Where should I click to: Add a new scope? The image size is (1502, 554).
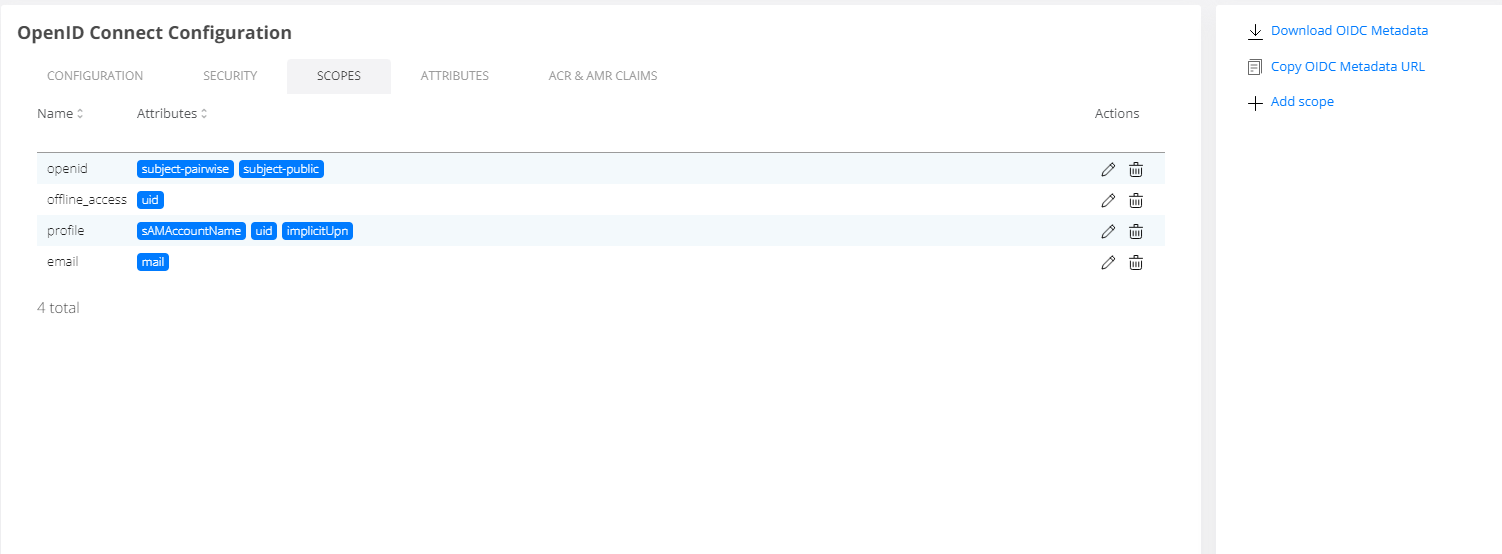click(1301, 102)
